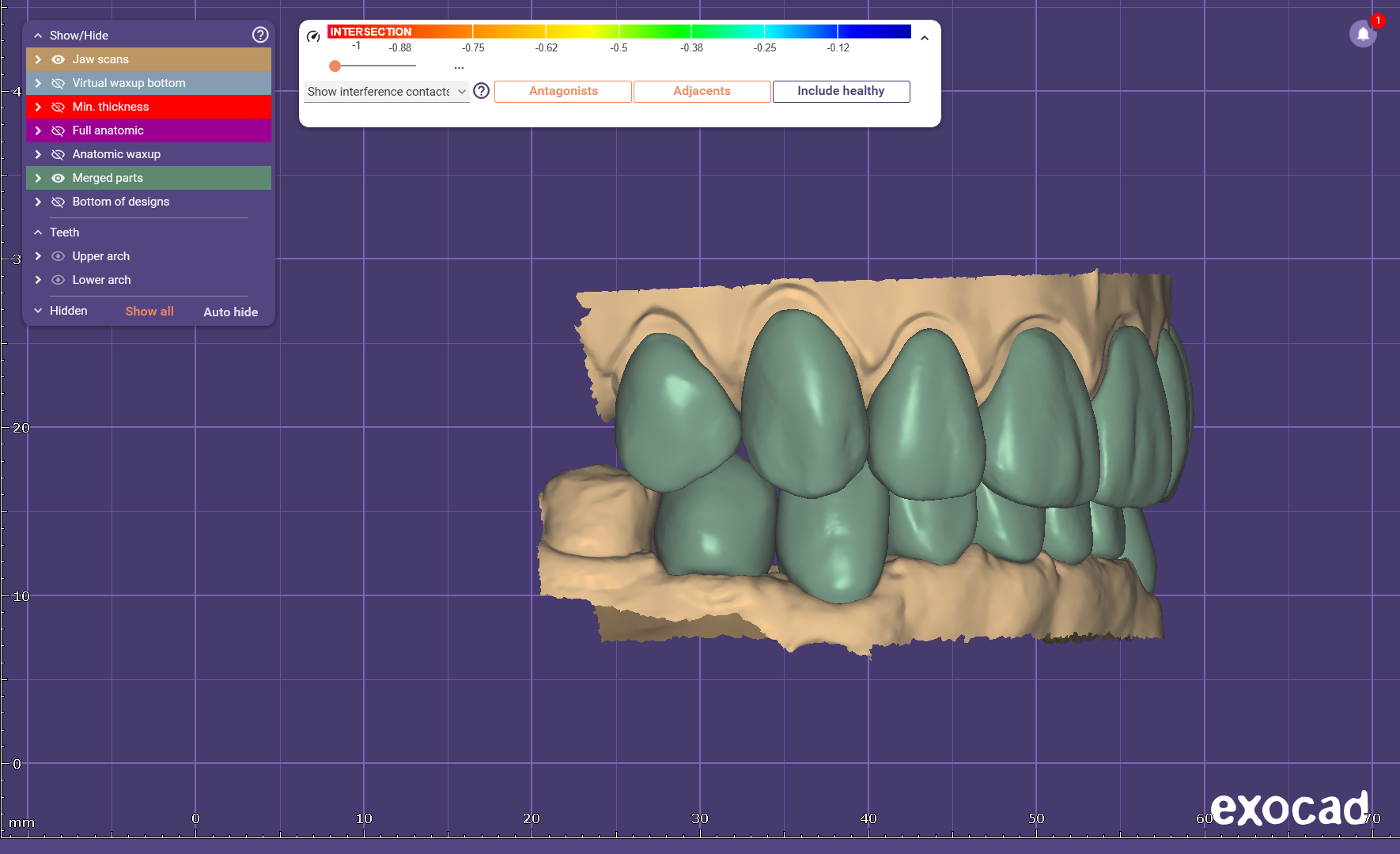Select the Bottom of designs entry

120,202
